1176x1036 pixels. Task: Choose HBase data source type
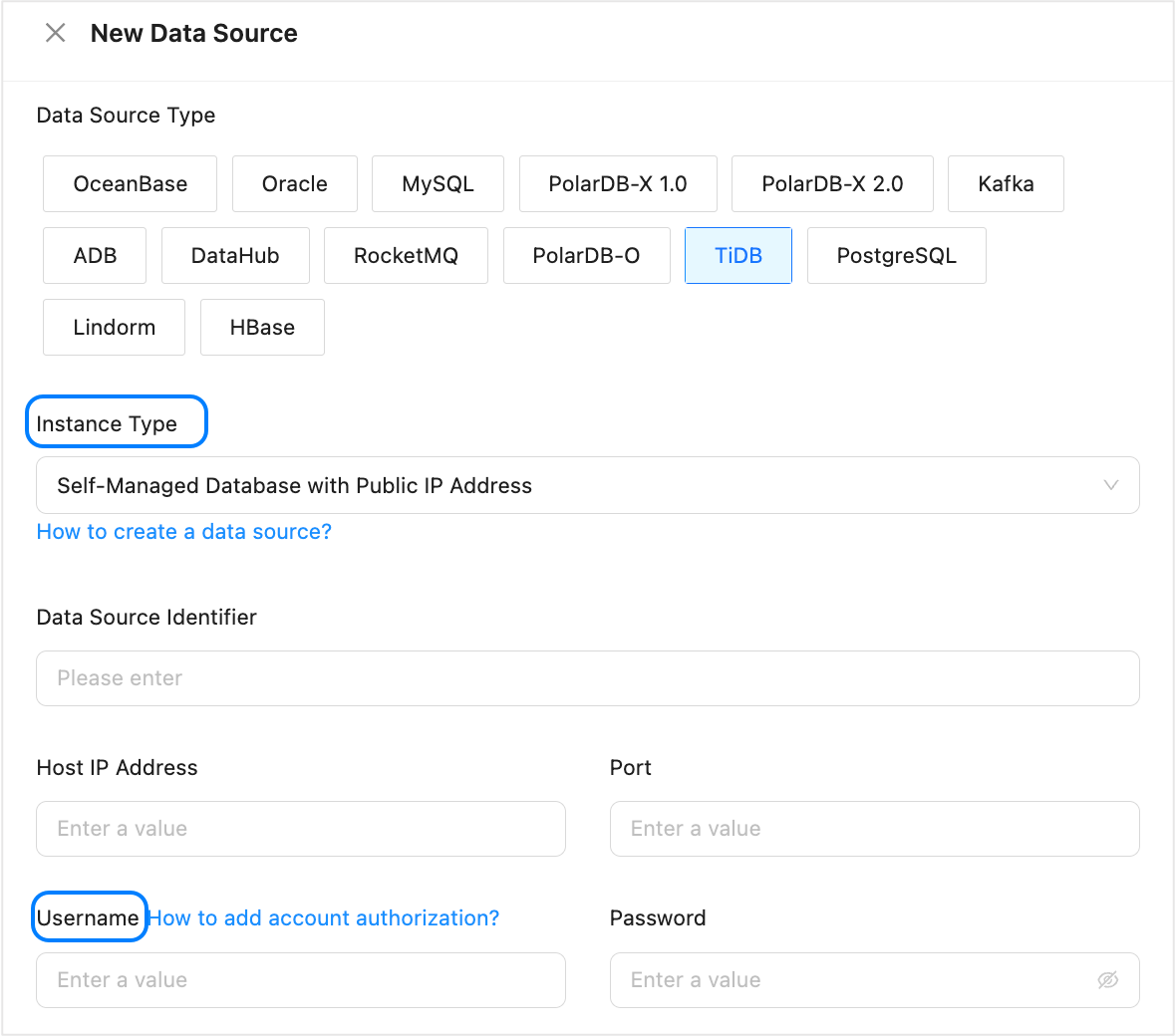(262, 328)
